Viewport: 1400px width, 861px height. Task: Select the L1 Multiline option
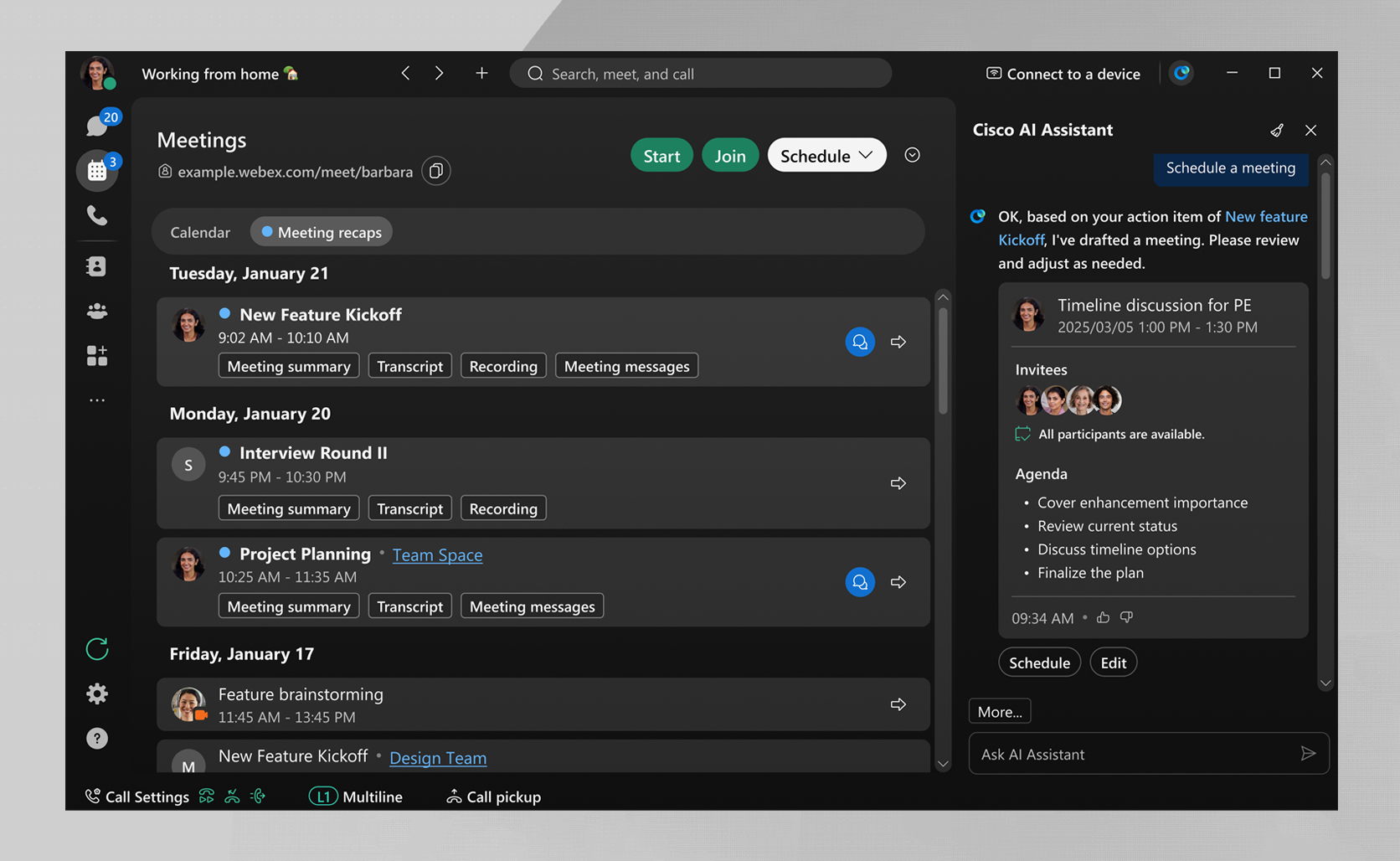tap(356, 797)
